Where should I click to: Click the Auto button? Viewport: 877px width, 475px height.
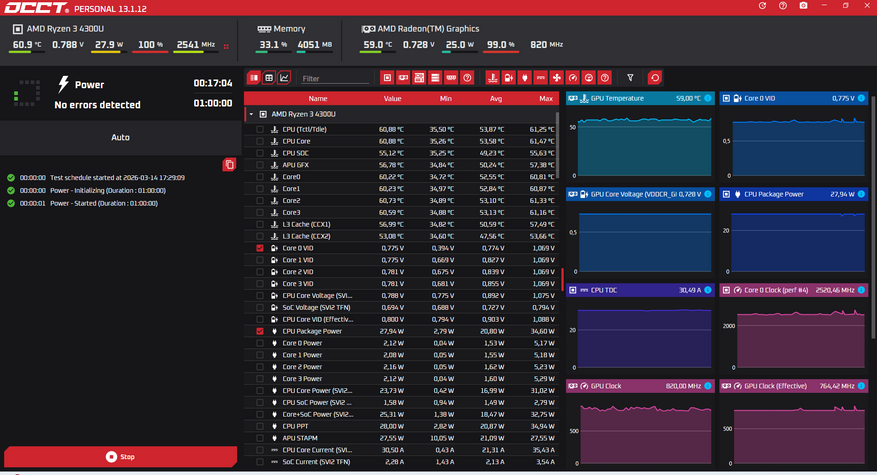pyautogui.click(x=120, y=137)
